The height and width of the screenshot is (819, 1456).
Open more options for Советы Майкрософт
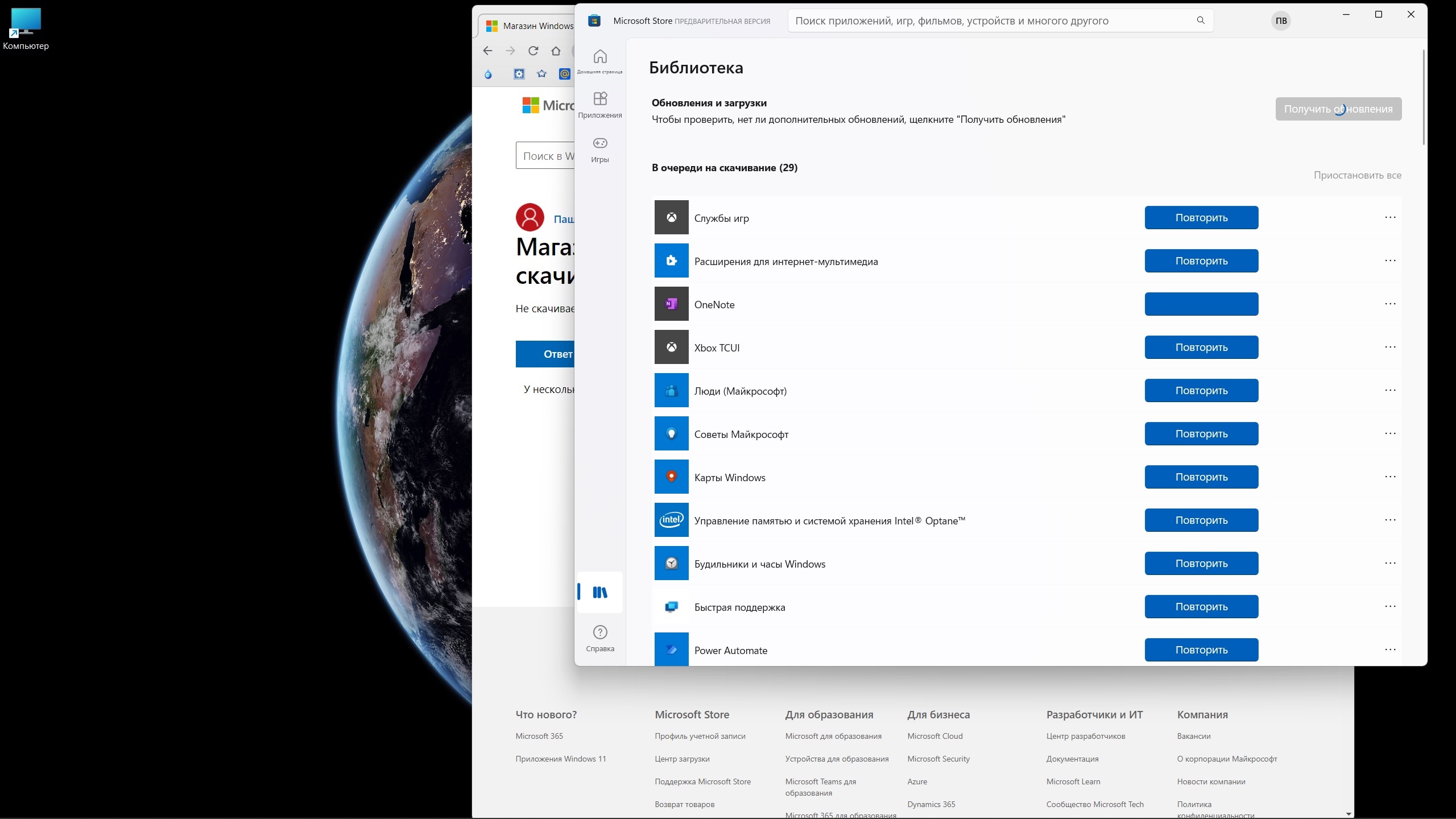click(1390, 433)
